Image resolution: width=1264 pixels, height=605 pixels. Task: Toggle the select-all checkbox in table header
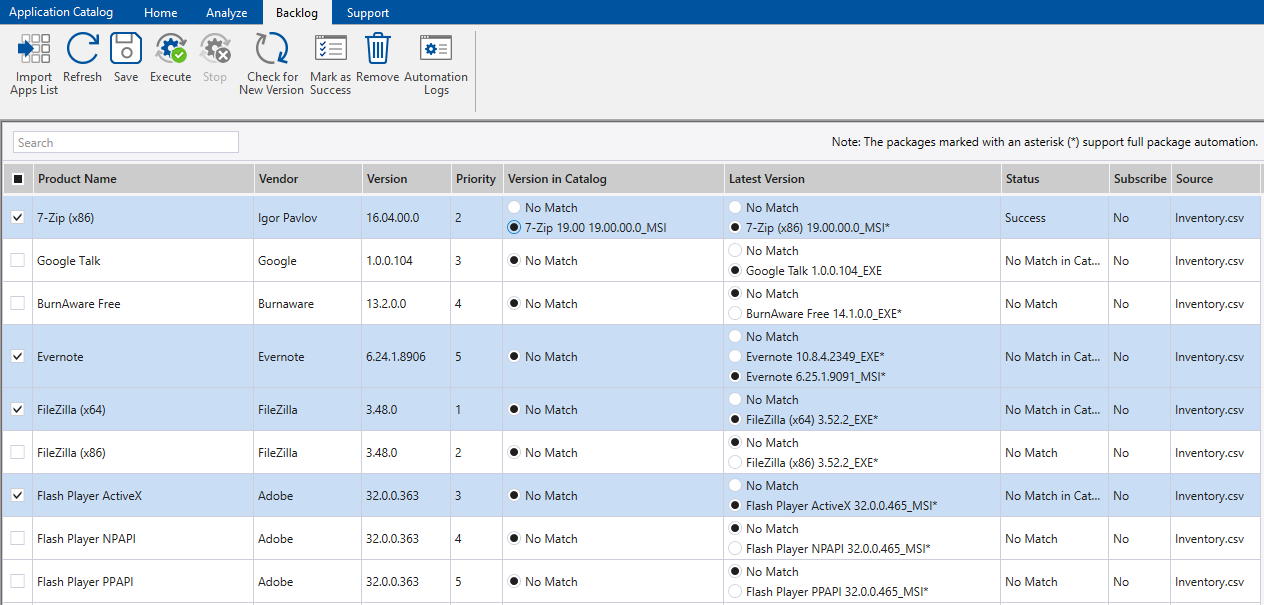pos(18,179)
